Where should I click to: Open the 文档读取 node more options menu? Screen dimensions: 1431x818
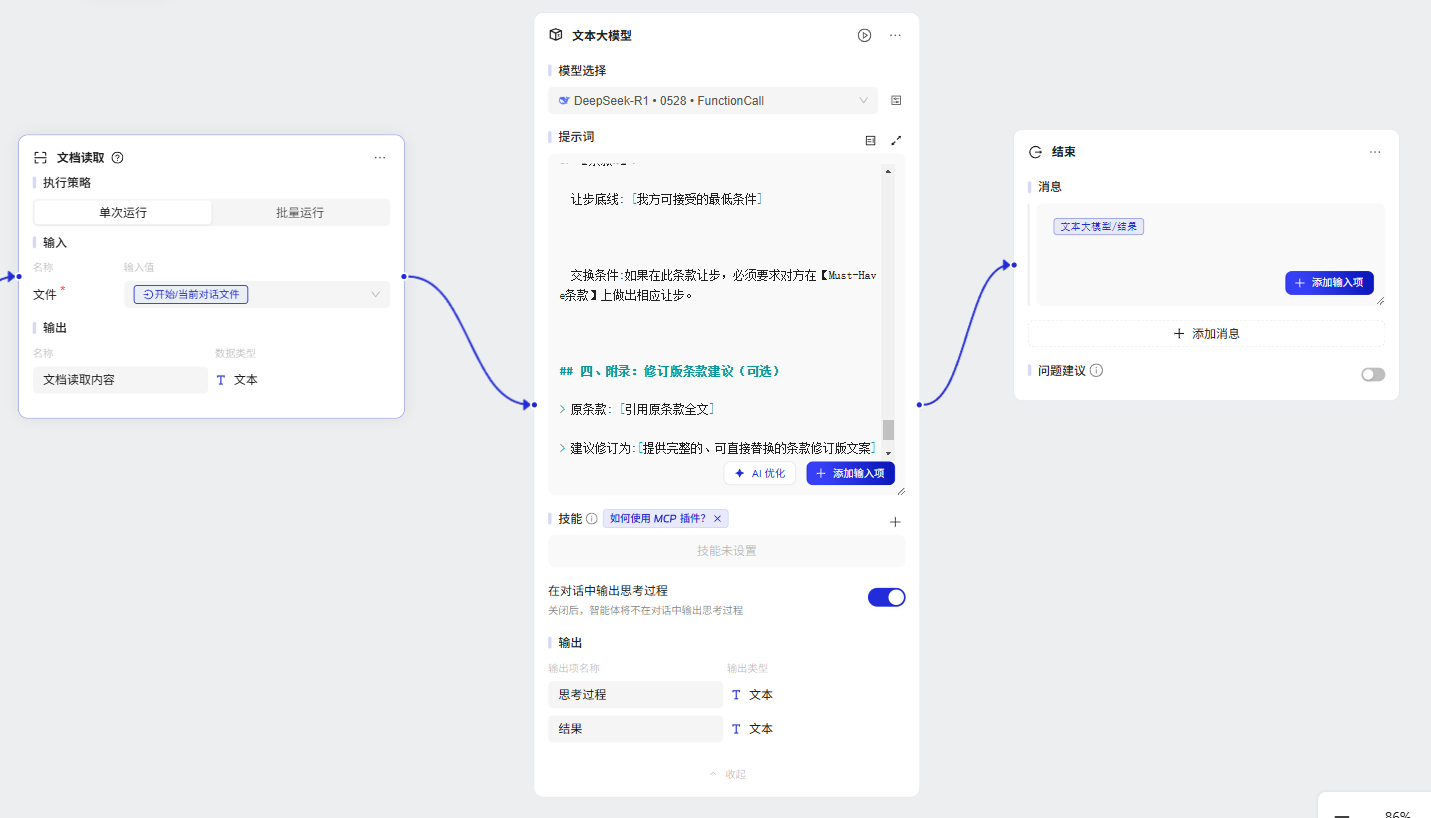tap(380, 157)
